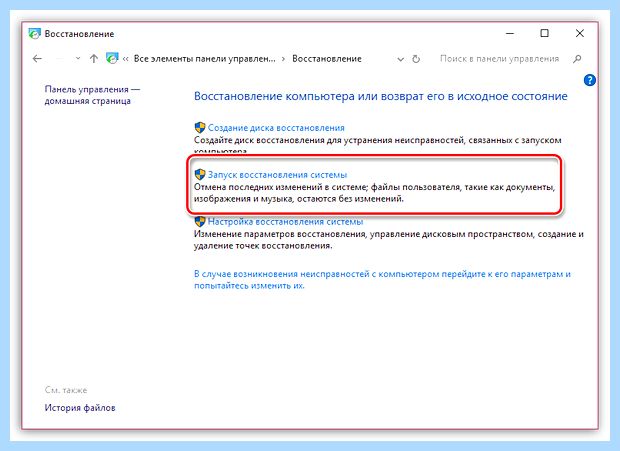Screen dimensions: 620x451
Task: Open 'Создание диска восстановления' link
Action: pos(276,128)
